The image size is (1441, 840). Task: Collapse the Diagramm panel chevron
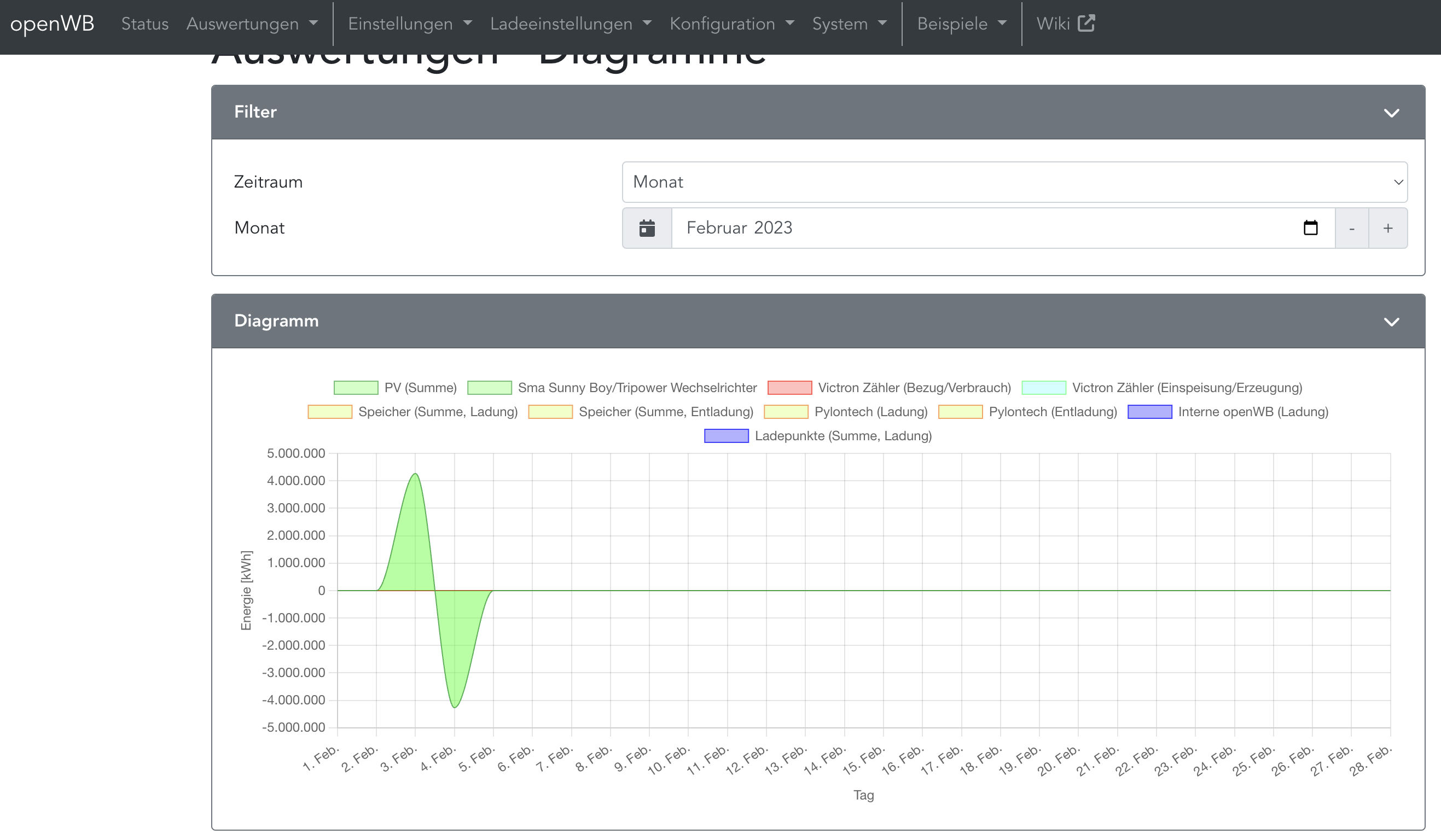pos(1391,322)
